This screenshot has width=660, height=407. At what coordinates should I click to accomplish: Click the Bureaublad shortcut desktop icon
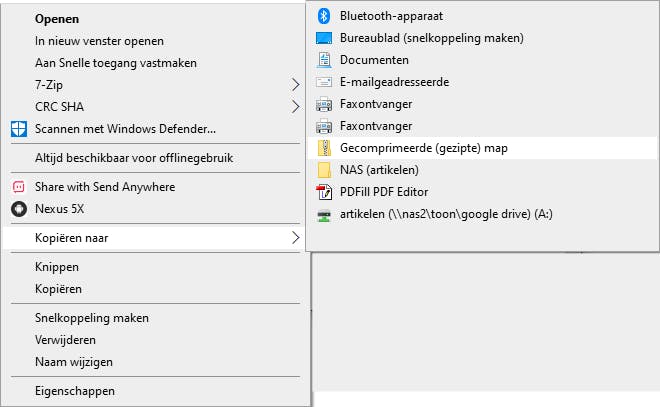click(x=324, y=38)
